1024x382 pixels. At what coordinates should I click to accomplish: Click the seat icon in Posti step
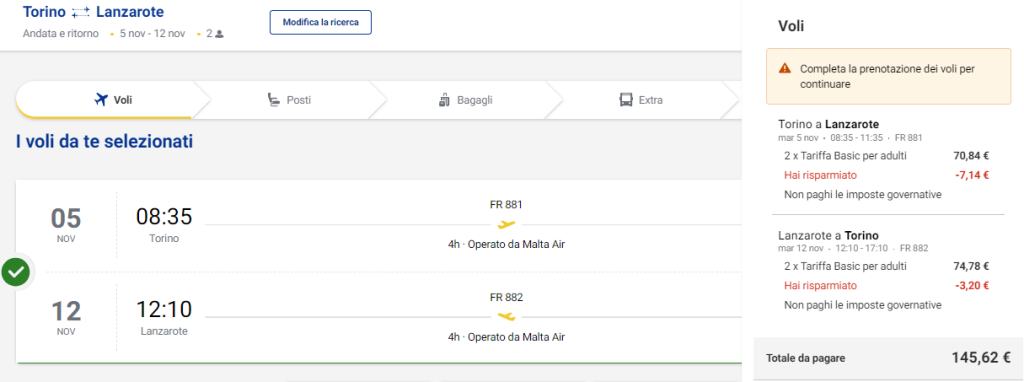[274, 100]
